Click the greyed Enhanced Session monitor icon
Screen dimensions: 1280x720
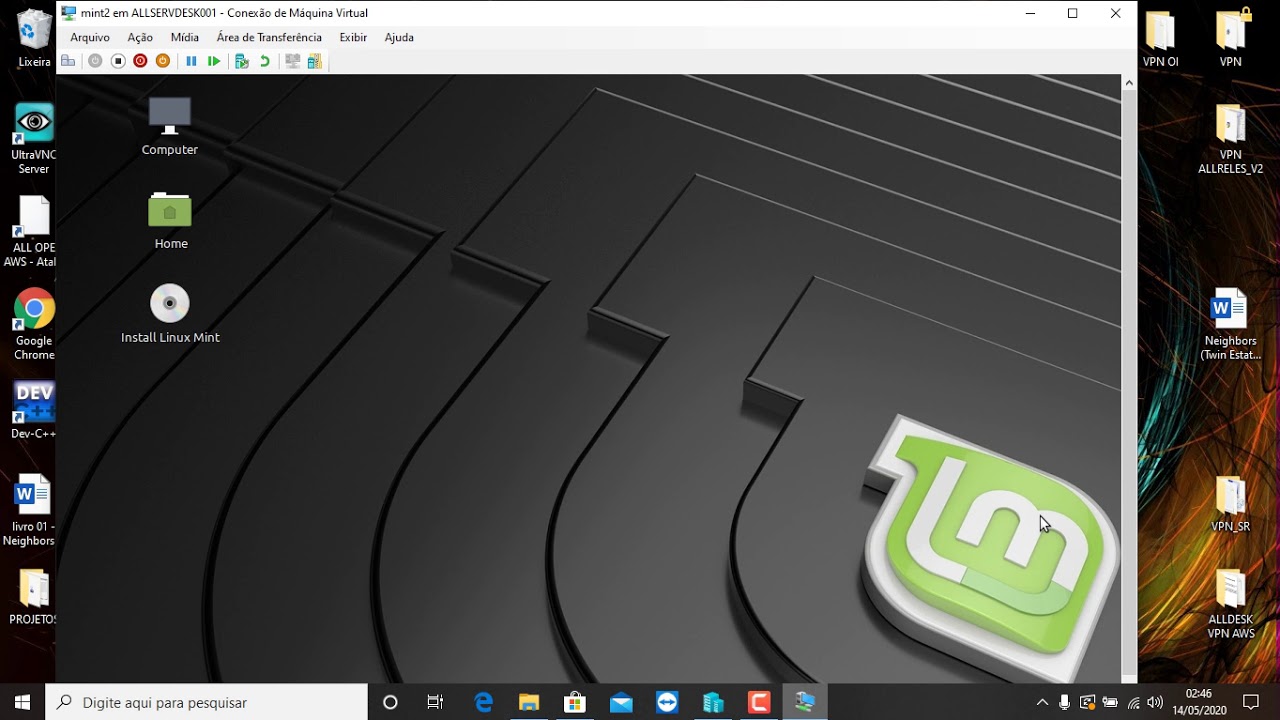(292, 61)
